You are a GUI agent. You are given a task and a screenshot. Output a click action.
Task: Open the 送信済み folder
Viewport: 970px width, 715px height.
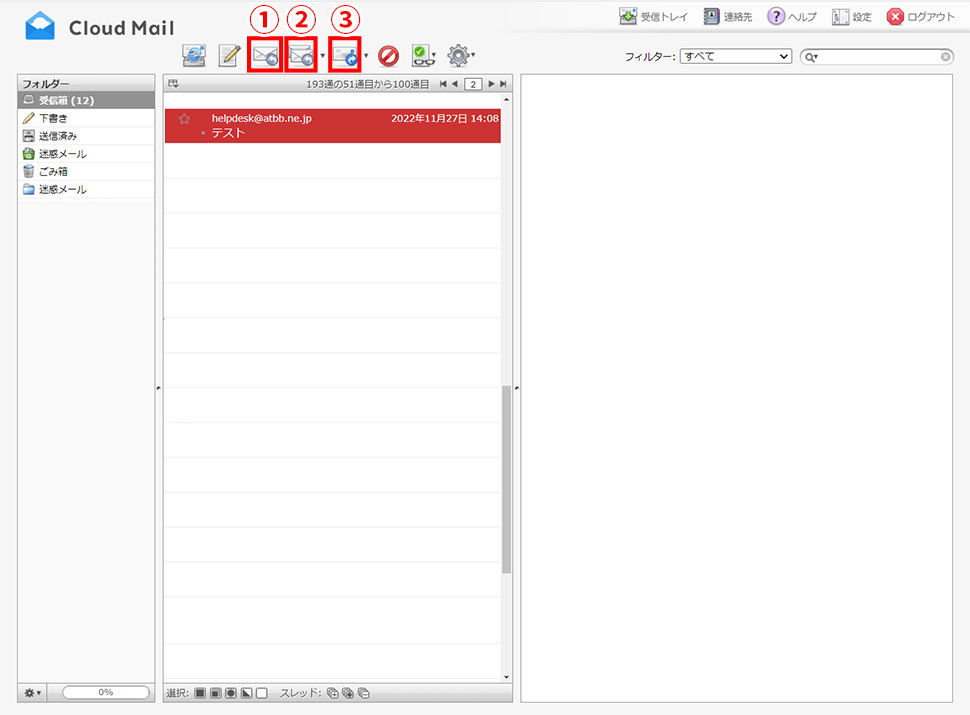coord(58,136)
